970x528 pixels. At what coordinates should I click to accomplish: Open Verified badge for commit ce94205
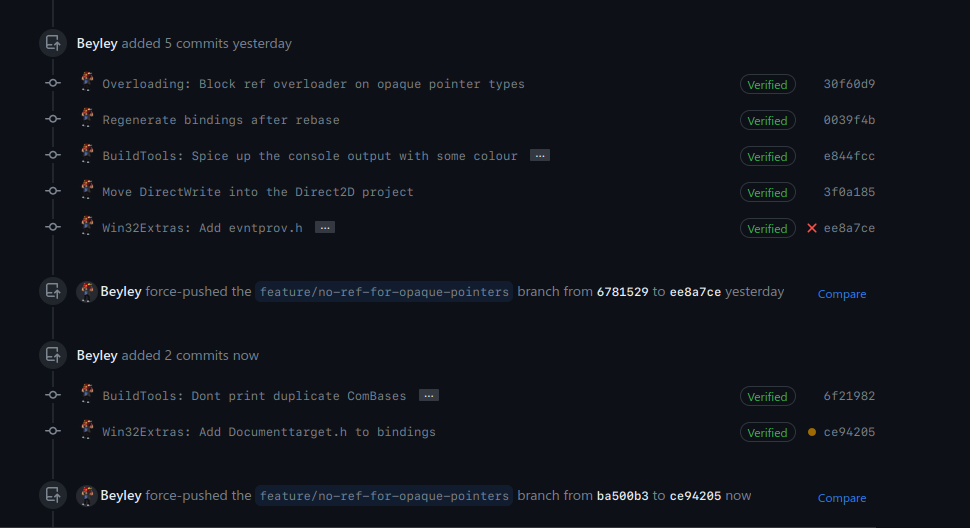coord(767,432)
